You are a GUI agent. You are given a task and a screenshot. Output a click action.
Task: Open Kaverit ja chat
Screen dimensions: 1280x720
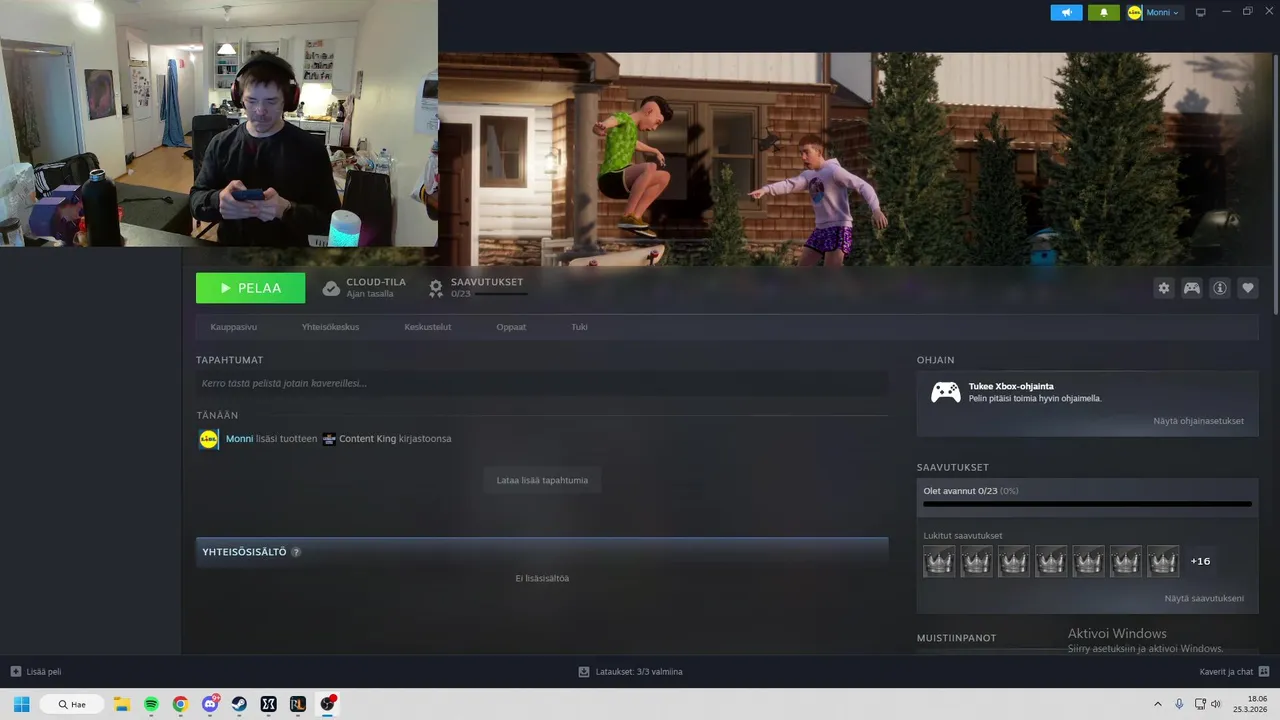click(1234, 672)
